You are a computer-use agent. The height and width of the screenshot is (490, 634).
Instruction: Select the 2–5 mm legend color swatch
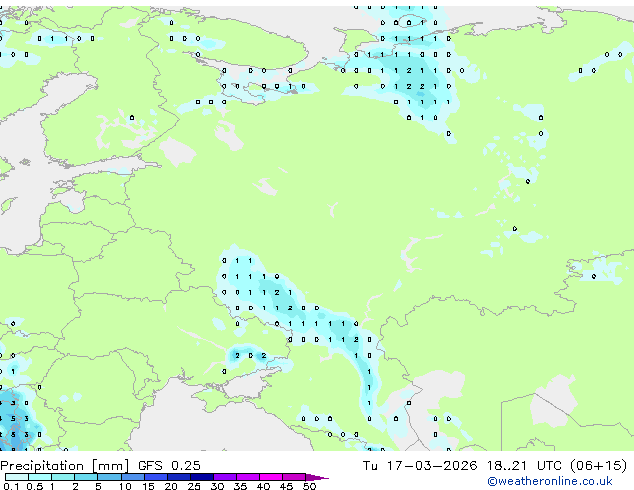[86, 477]
